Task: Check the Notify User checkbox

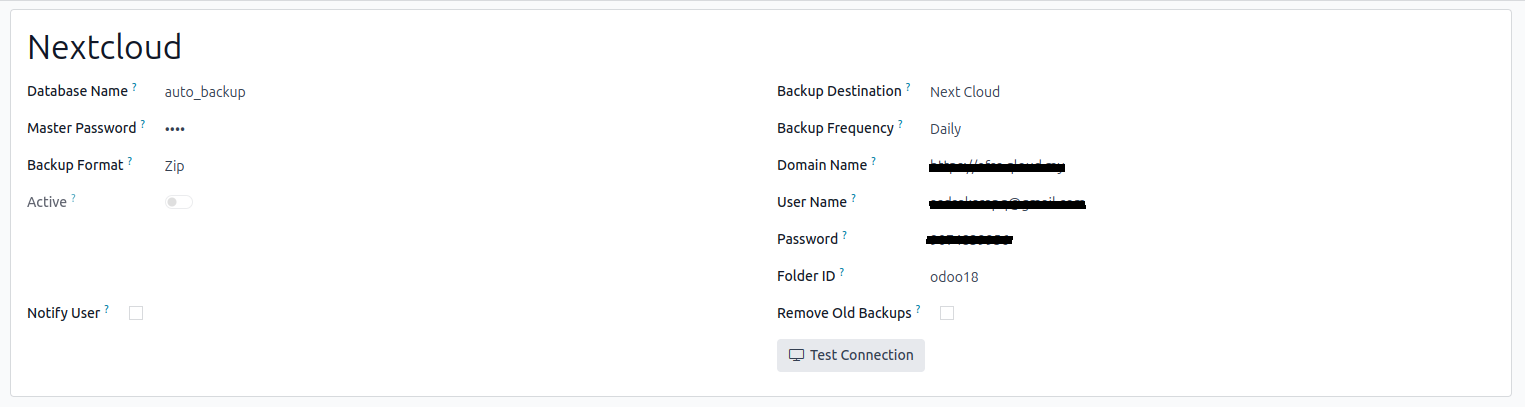Action: click(136, 313)
